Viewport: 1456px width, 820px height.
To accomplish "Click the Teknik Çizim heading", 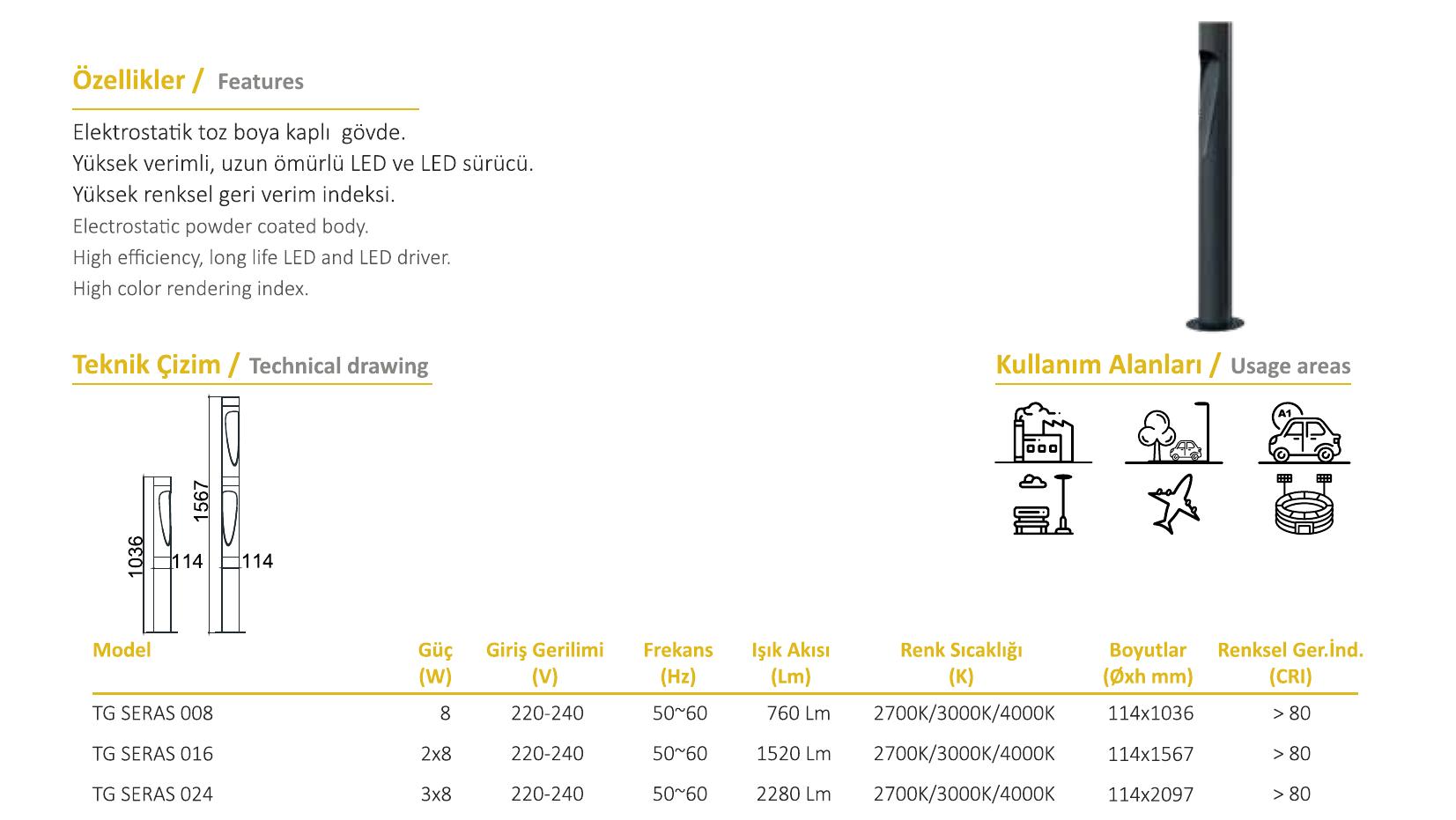I will [146, 365].
